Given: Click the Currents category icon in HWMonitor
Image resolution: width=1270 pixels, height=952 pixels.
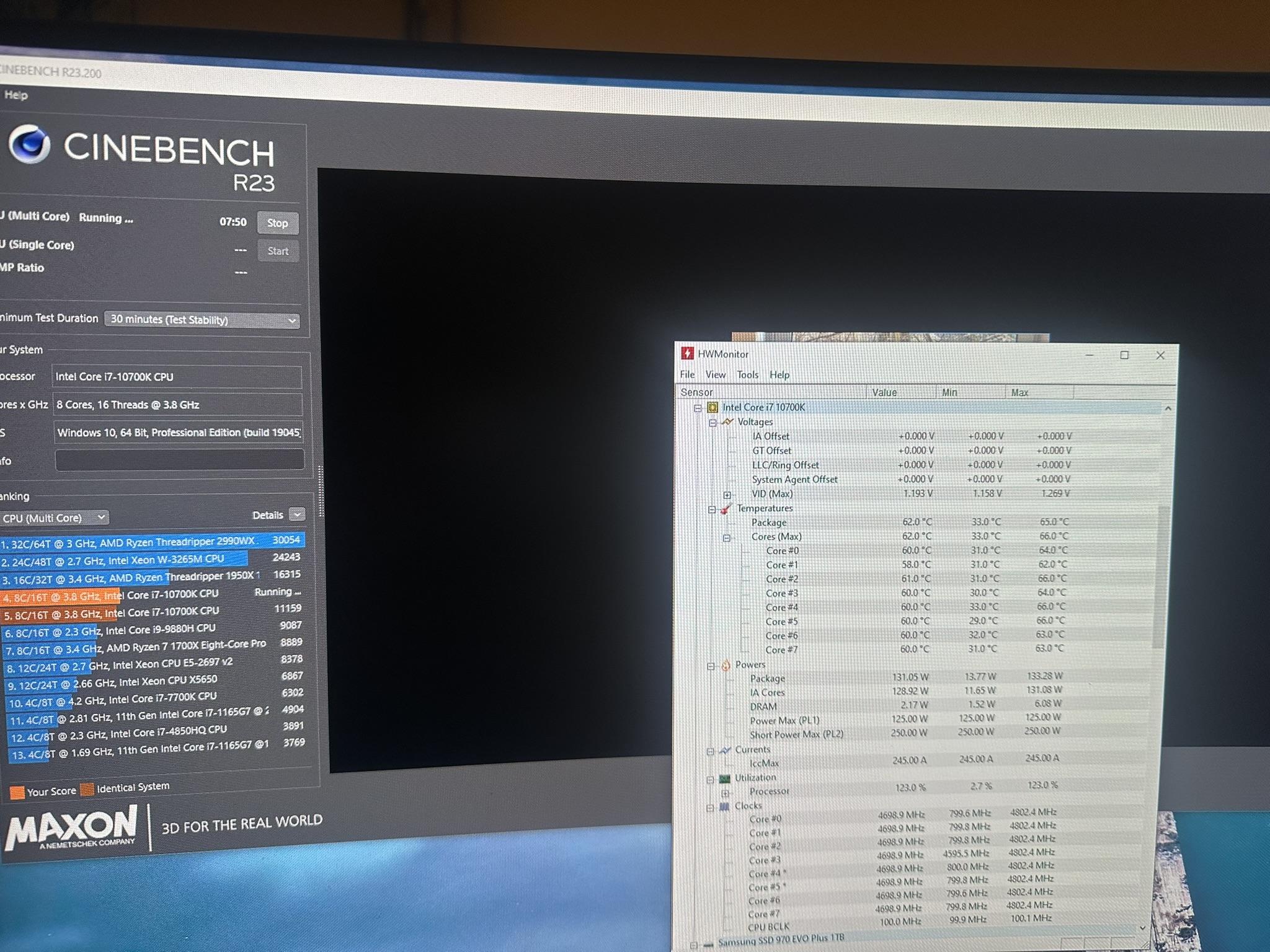Looking at the screenshot, I should tap(724, 750).
